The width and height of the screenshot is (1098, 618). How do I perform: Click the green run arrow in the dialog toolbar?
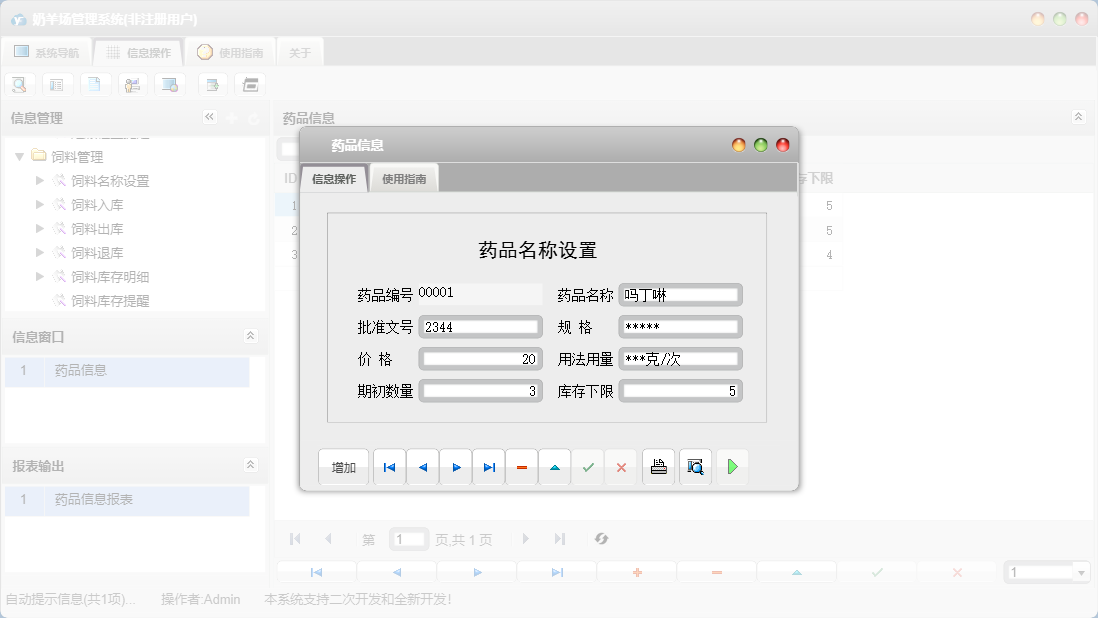click(732, 466)
